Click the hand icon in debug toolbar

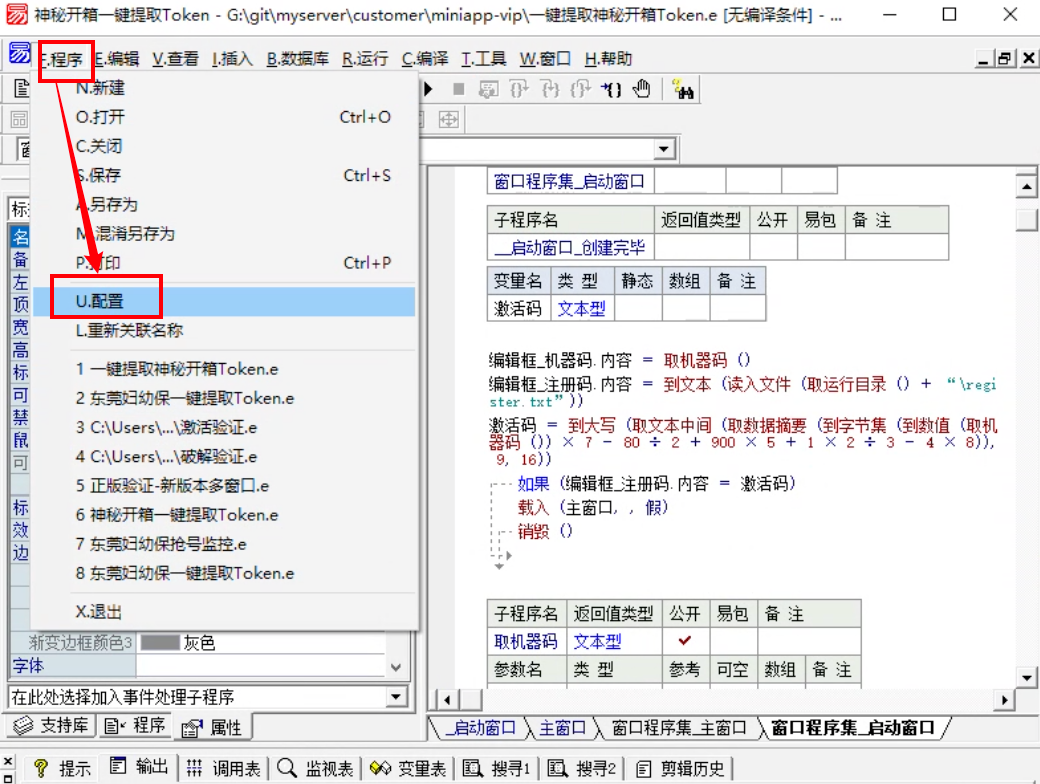[641, 90]
